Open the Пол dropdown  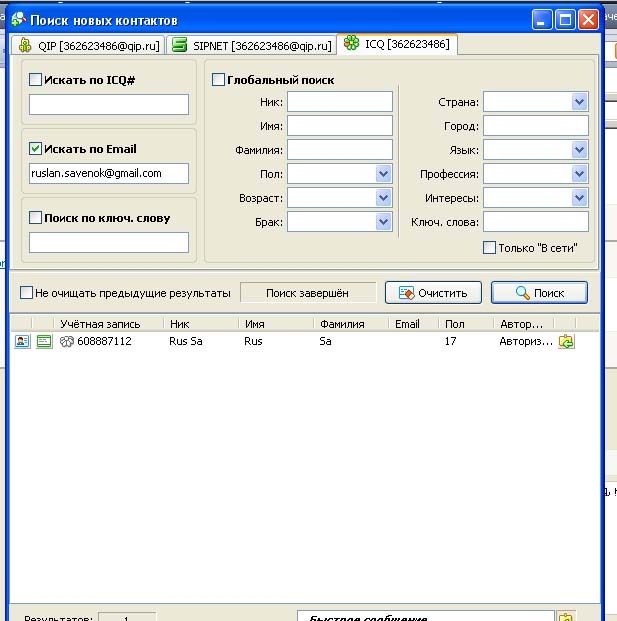[x=383, y=173]
